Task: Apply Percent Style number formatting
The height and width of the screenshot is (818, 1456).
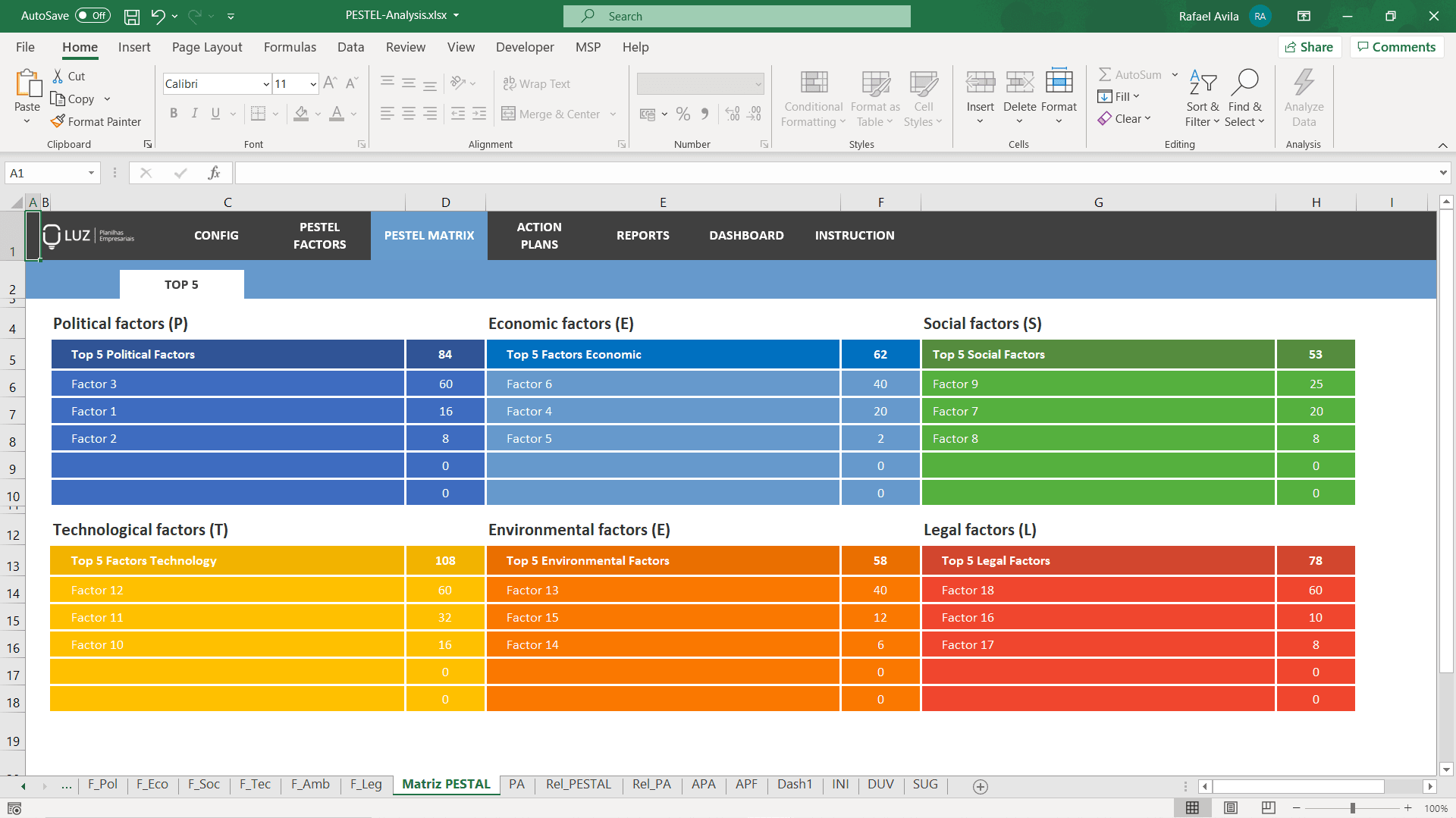Action: (683, 113)
